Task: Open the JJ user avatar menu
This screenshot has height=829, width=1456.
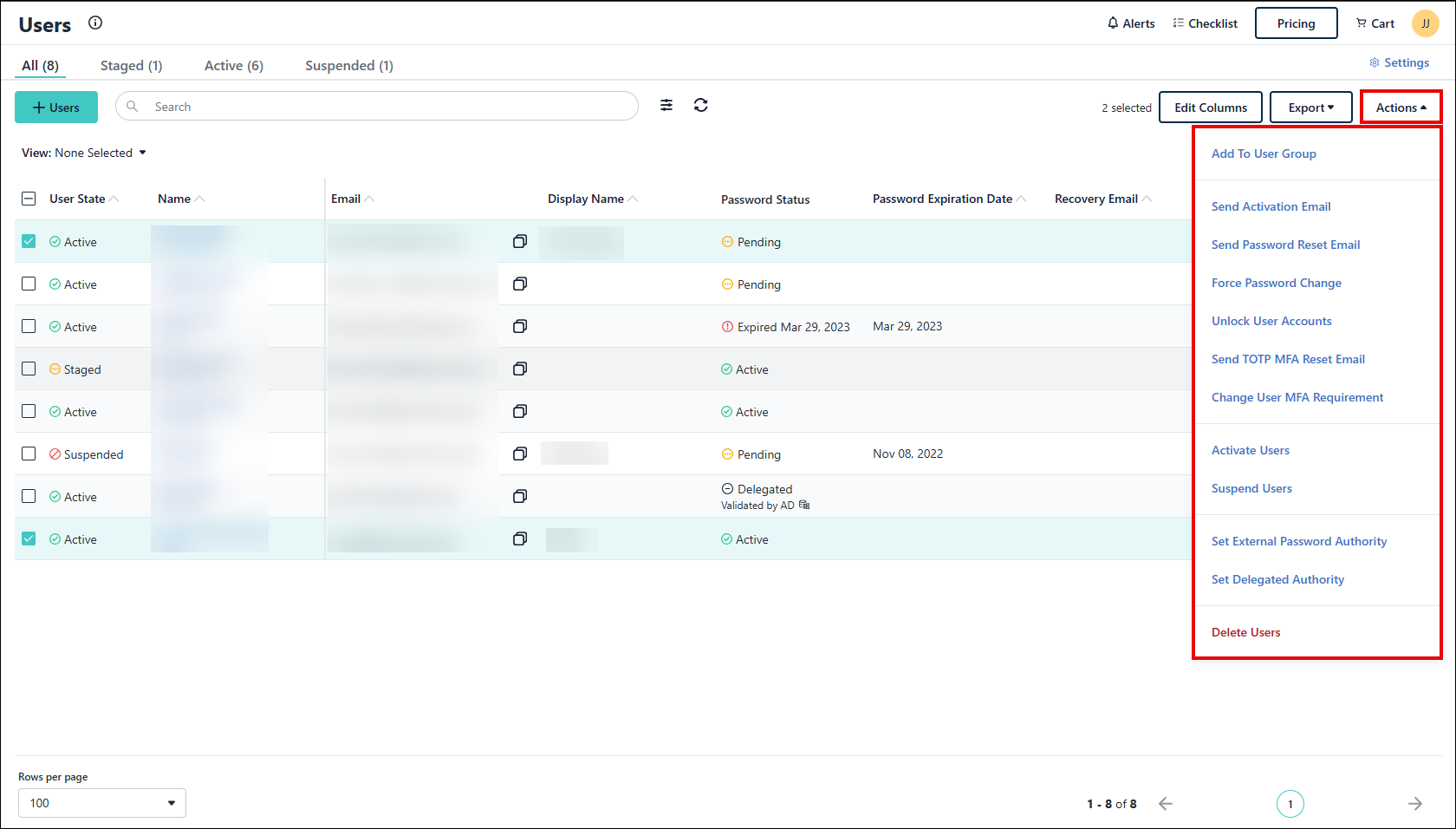Action: (1425, 23)
